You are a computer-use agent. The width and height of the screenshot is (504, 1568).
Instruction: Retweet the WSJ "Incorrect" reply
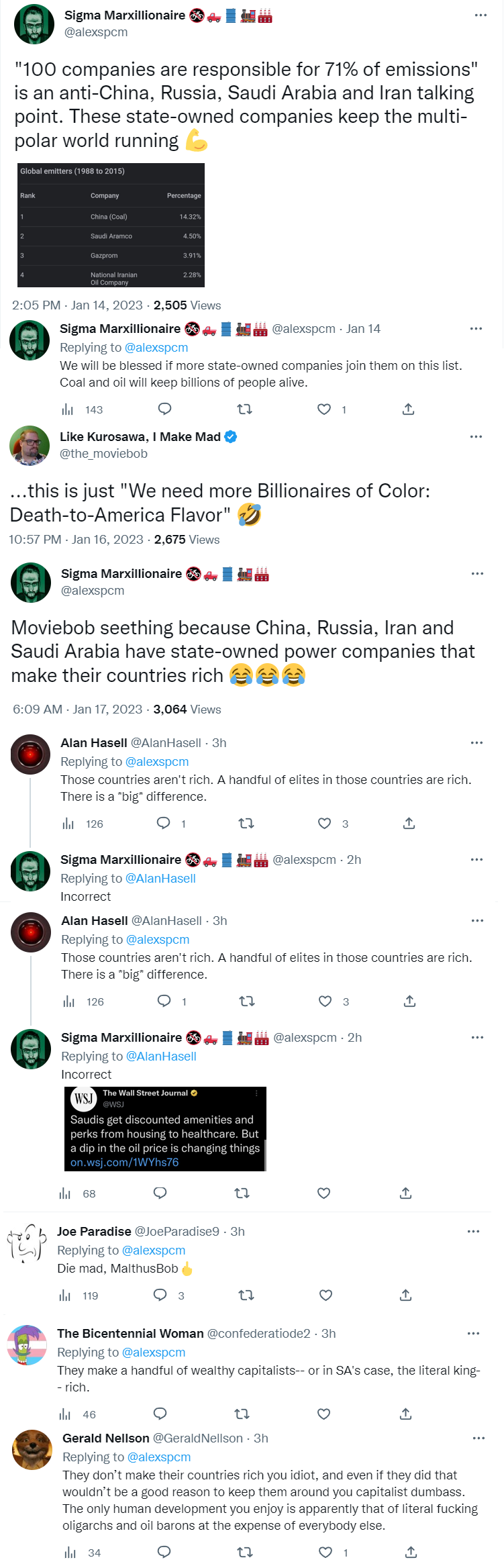242,1193
